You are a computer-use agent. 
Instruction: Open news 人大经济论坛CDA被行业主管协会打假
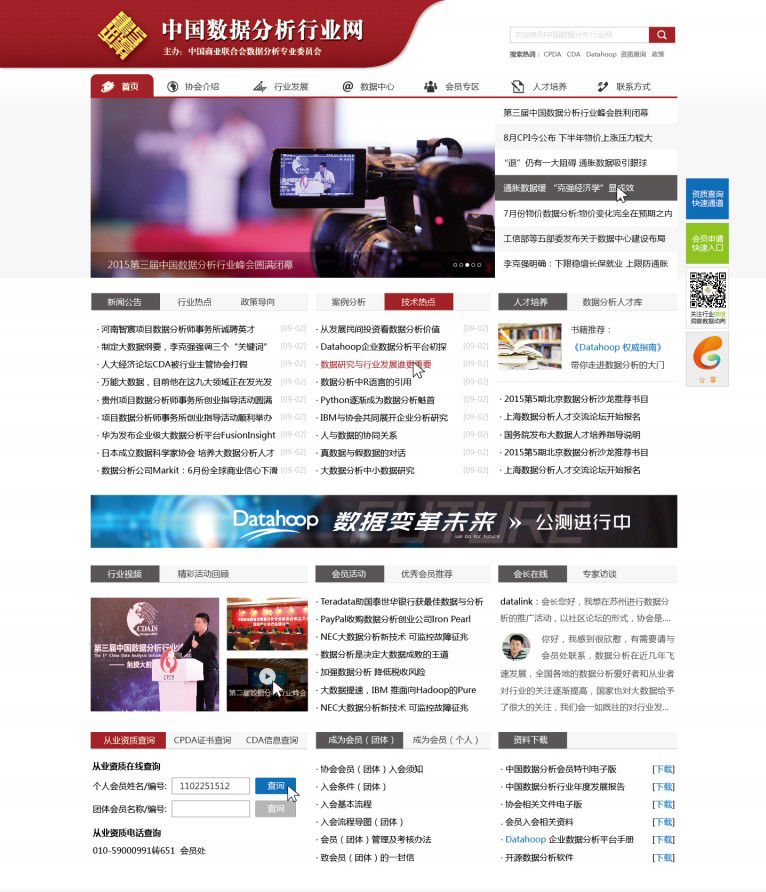pos(174,365)
